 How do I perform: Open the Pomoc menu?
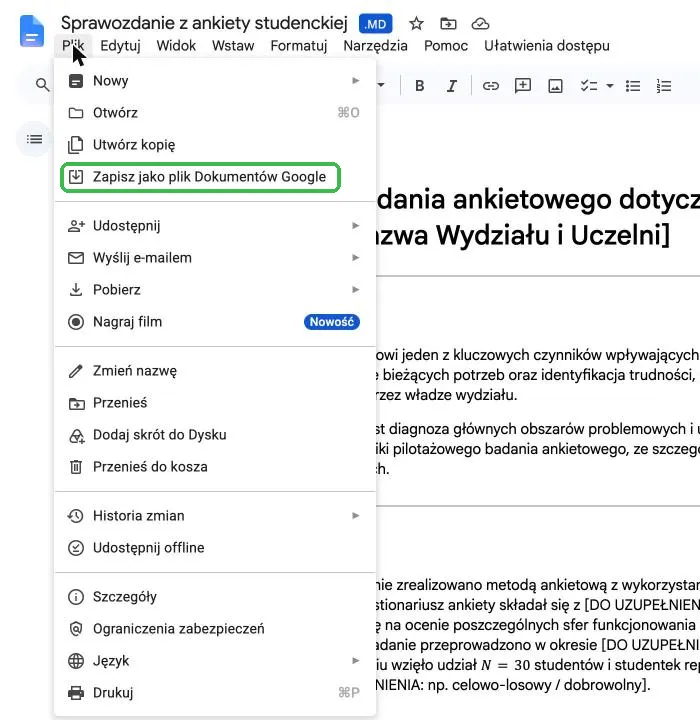[x=446, y=45]
